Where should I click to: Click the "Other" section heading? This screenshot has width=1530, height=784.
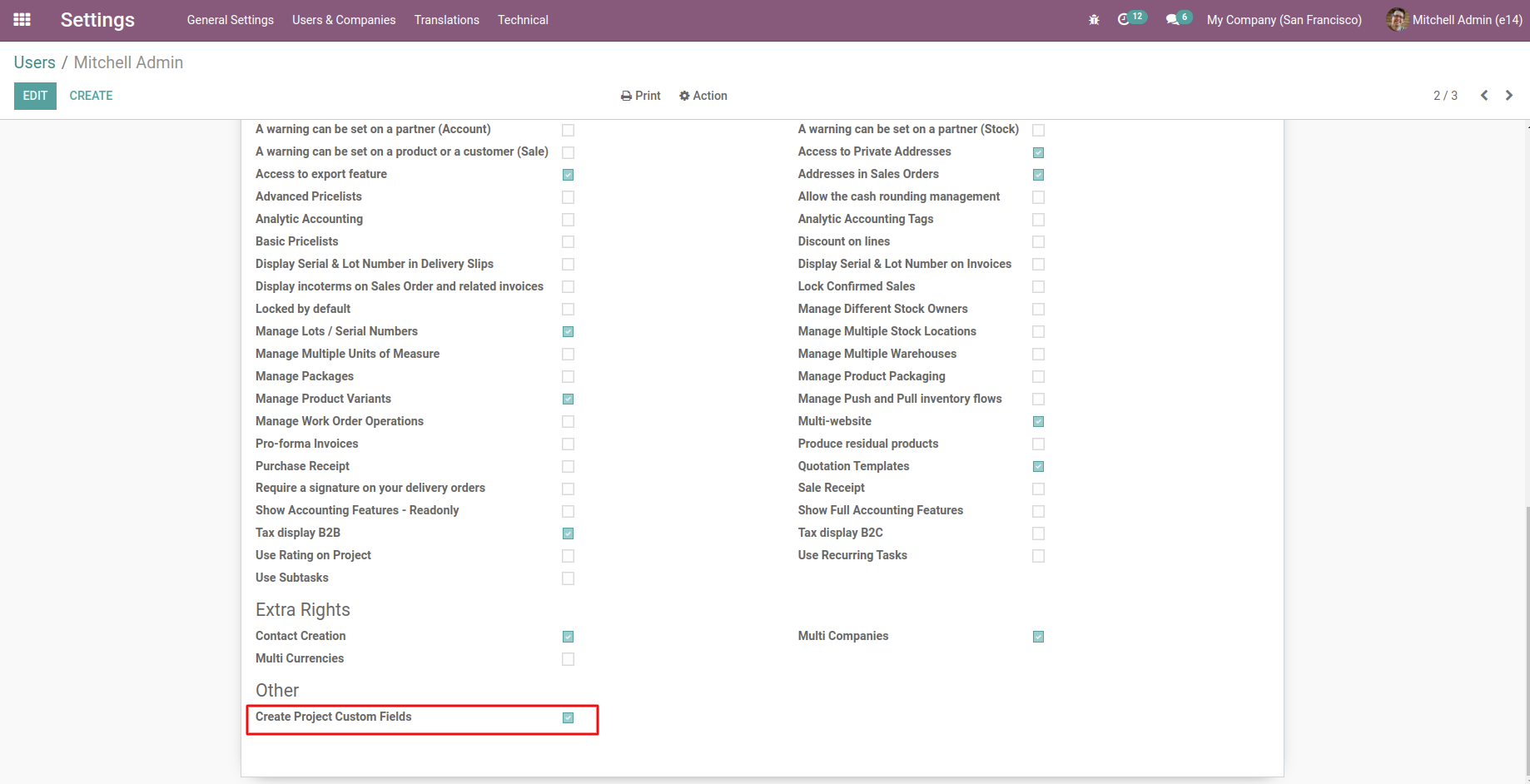[277, 691]
